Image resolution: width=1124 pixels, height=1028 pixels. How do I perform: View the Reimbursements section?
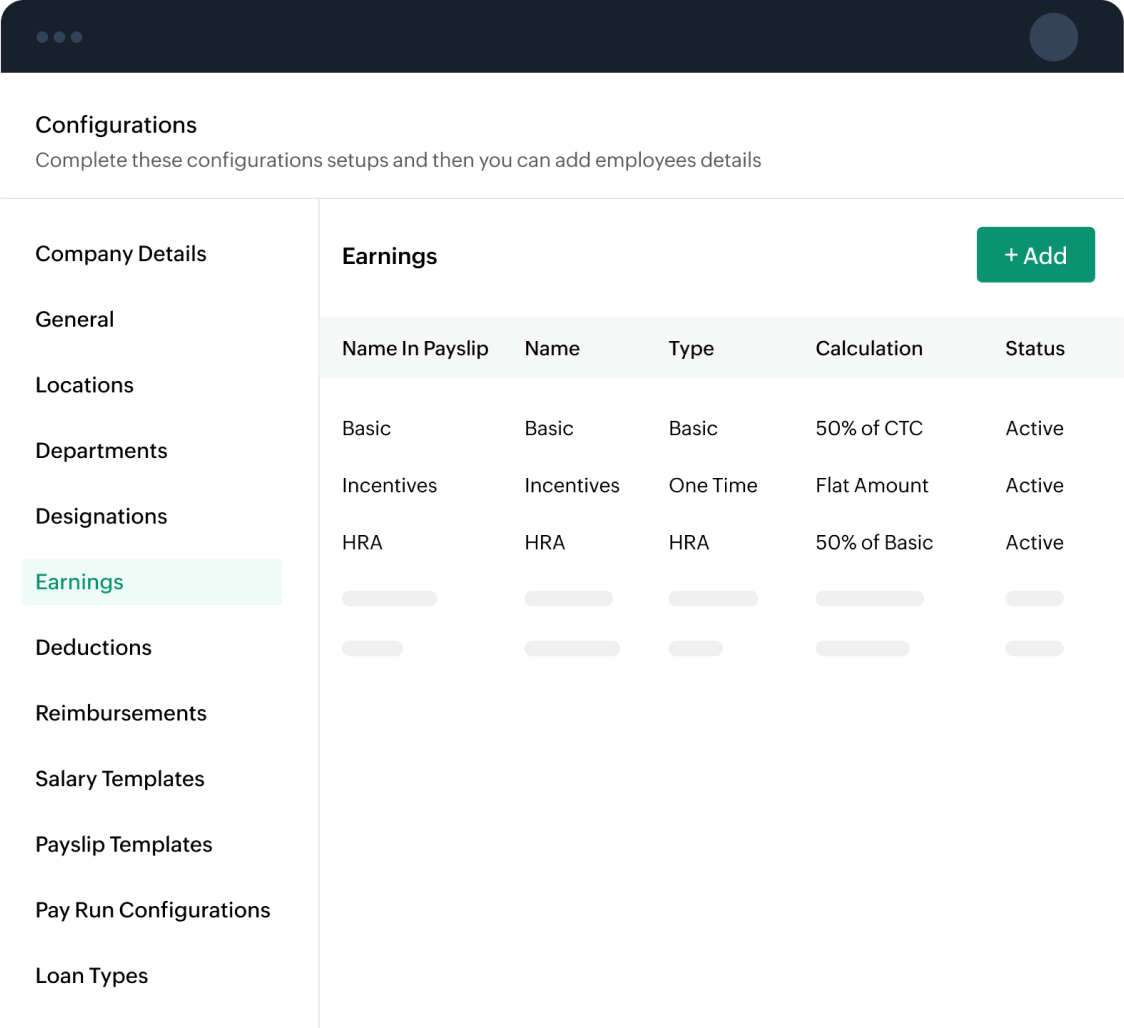pyautogui.click(x=120, y=713)
